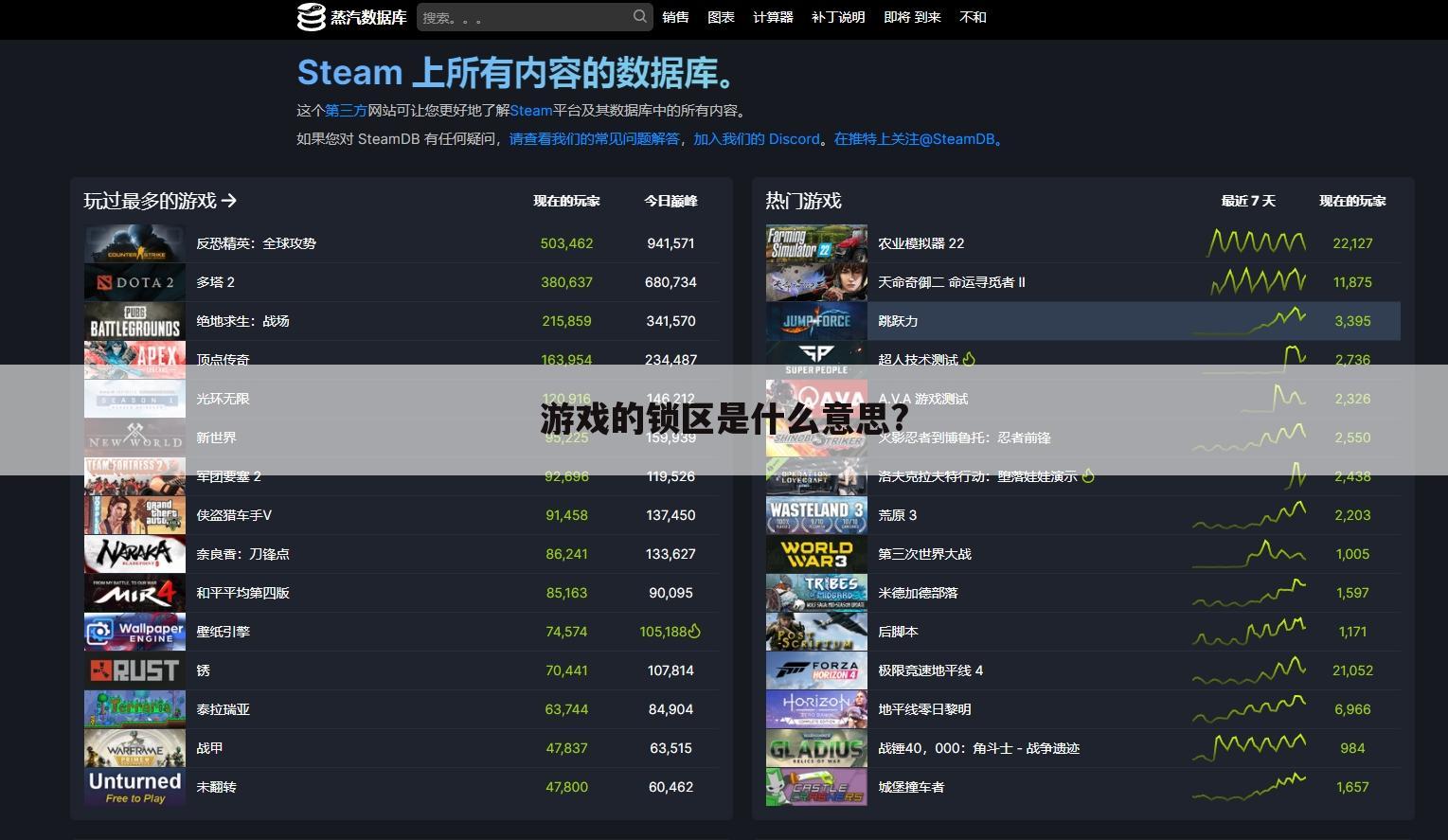Screen dimensions: 1448x840
Task: Click the World War 3 thumbnail
Action: (x=816, y=554)
